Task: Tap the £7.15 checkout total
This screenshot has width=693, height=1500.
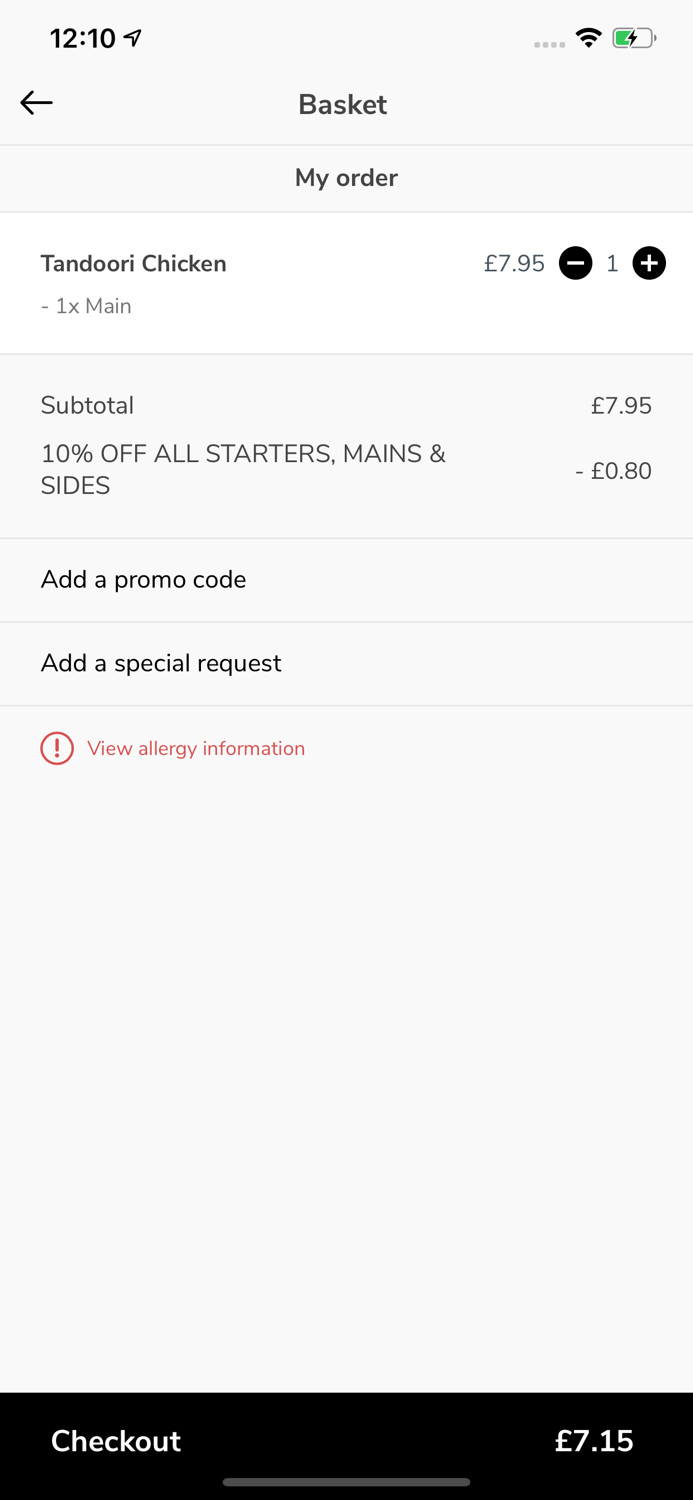Action: [594, 1441]
